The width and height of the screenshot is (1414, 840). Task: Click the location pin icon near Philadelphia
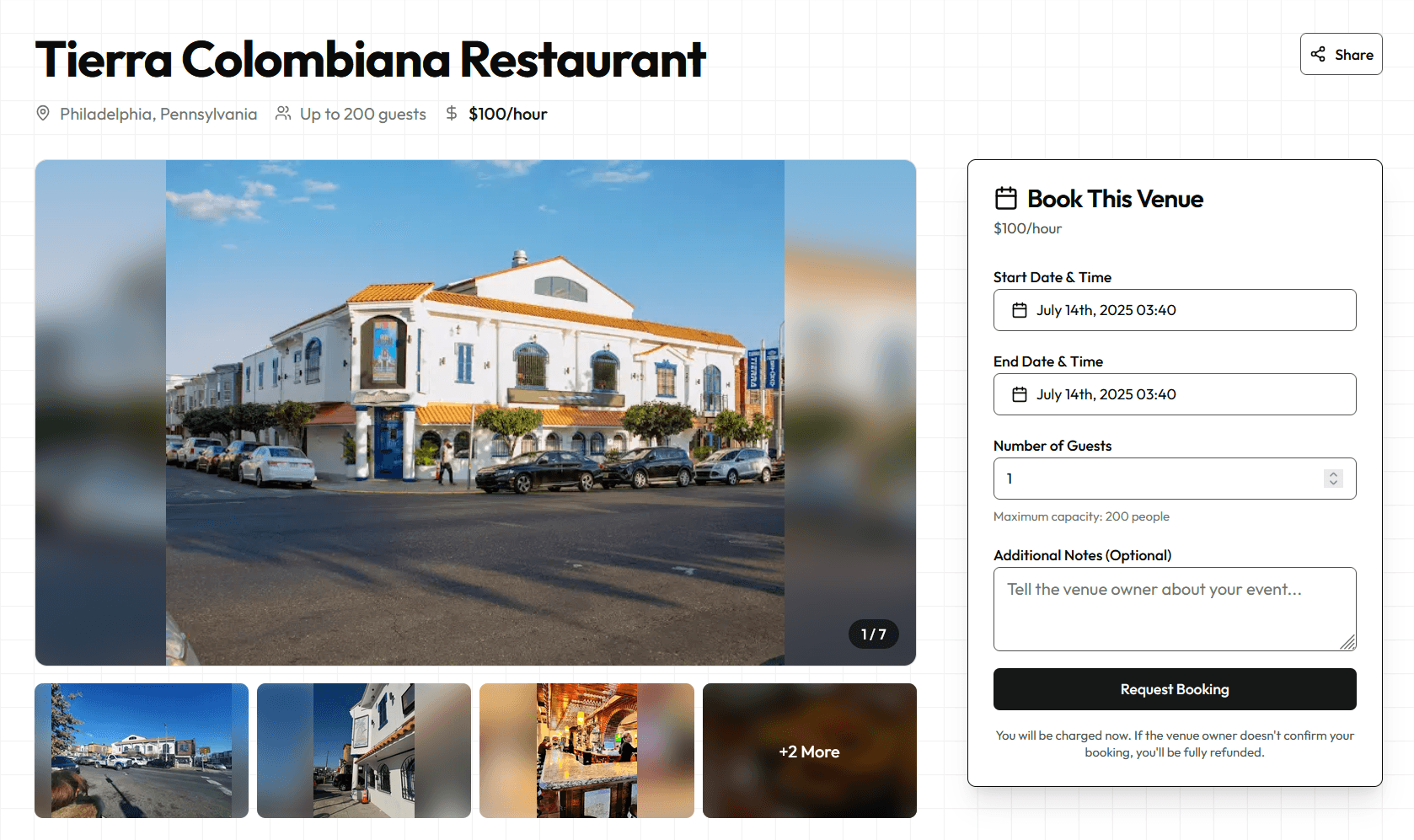pos(43,113)
